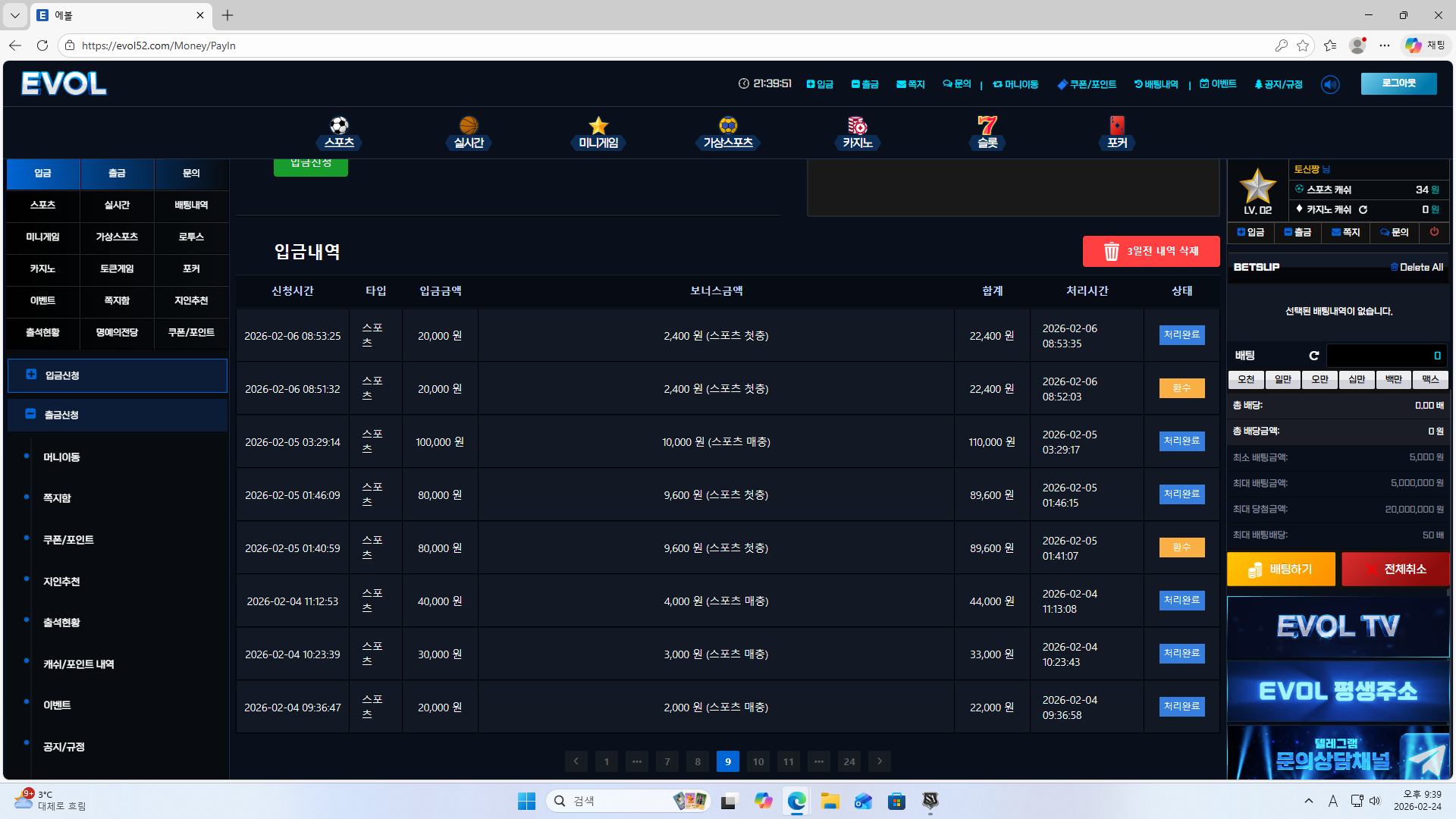This screenshot has height=819, width=1456.
Task: Go to next pagination page arrow
Action: [880, 761]
